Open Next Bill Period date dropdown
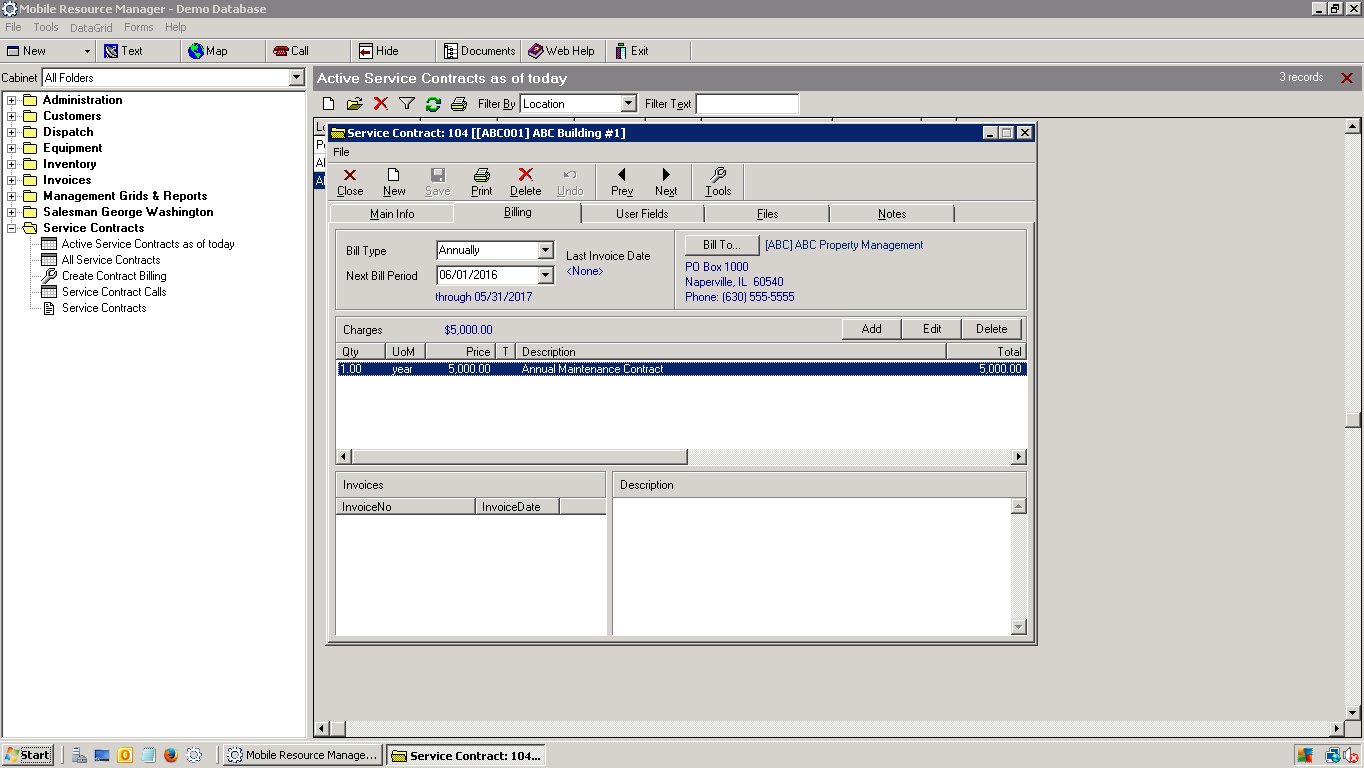The height and width of the screenshot is (768, 1364). click(545, 275)
